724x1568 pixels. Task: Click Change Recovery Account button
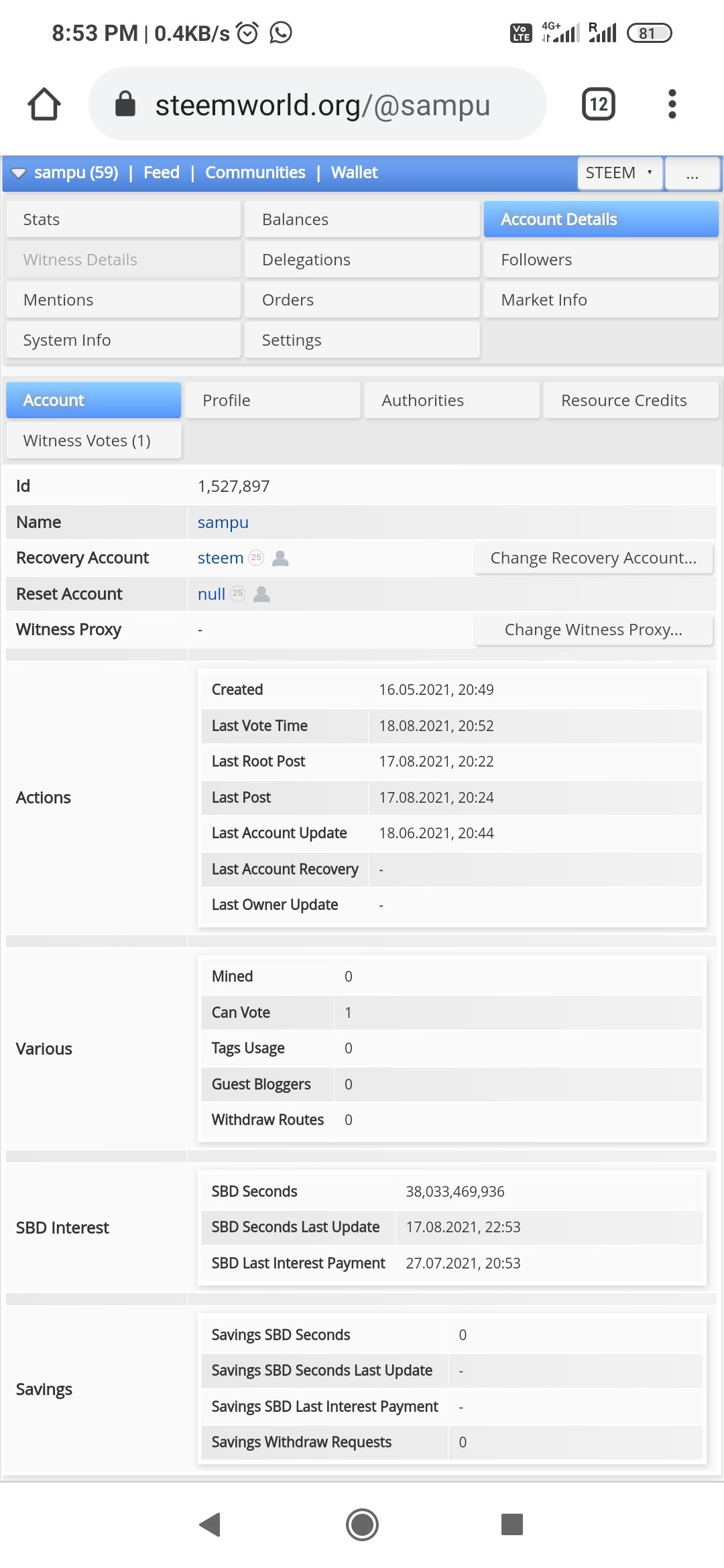point(593,558)
